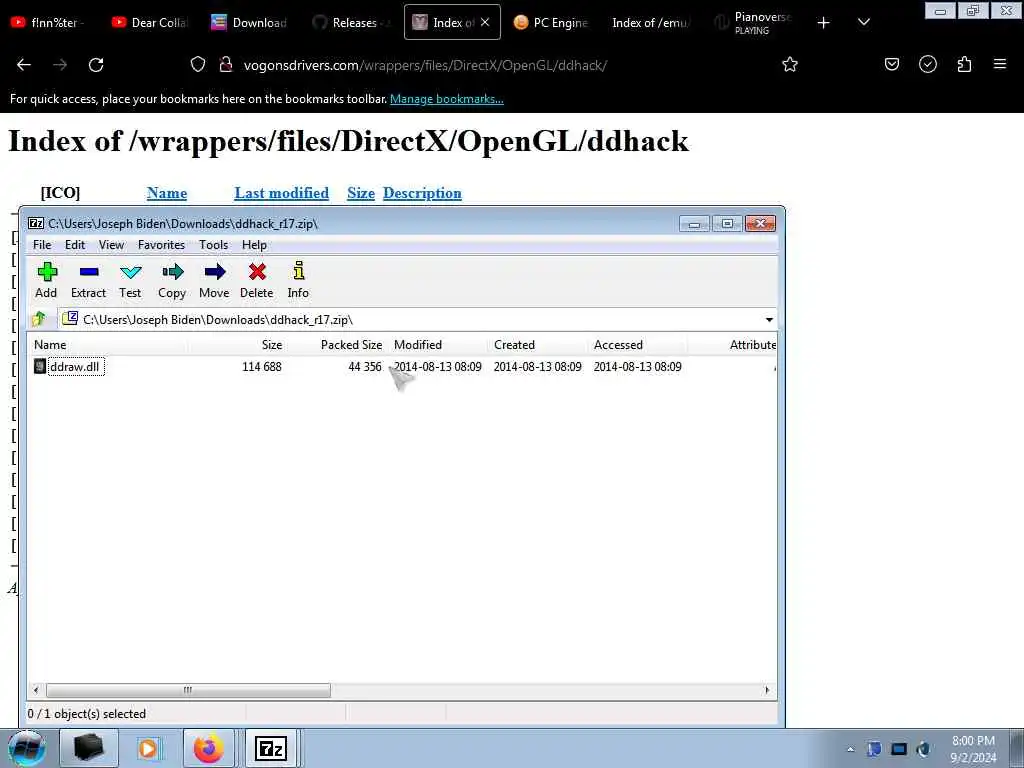Go up one folder level in 7-Zip
This screenshot has height=768, width=1024.
coord(39,319)
